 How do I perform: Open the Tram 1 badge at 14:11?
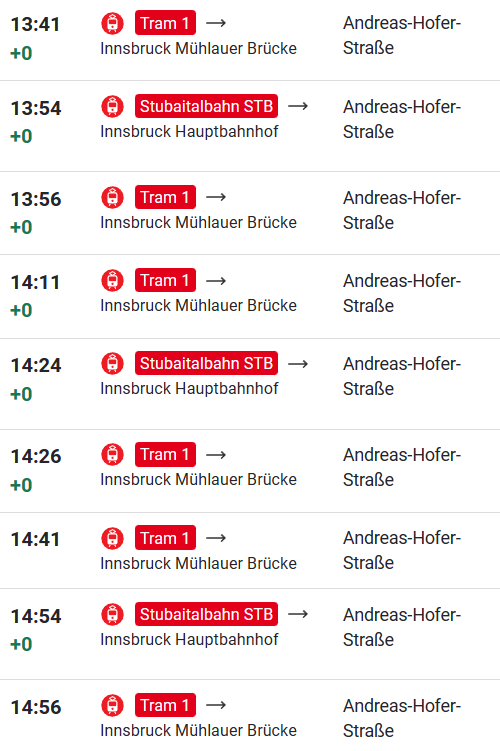click(x=165, y=280)
